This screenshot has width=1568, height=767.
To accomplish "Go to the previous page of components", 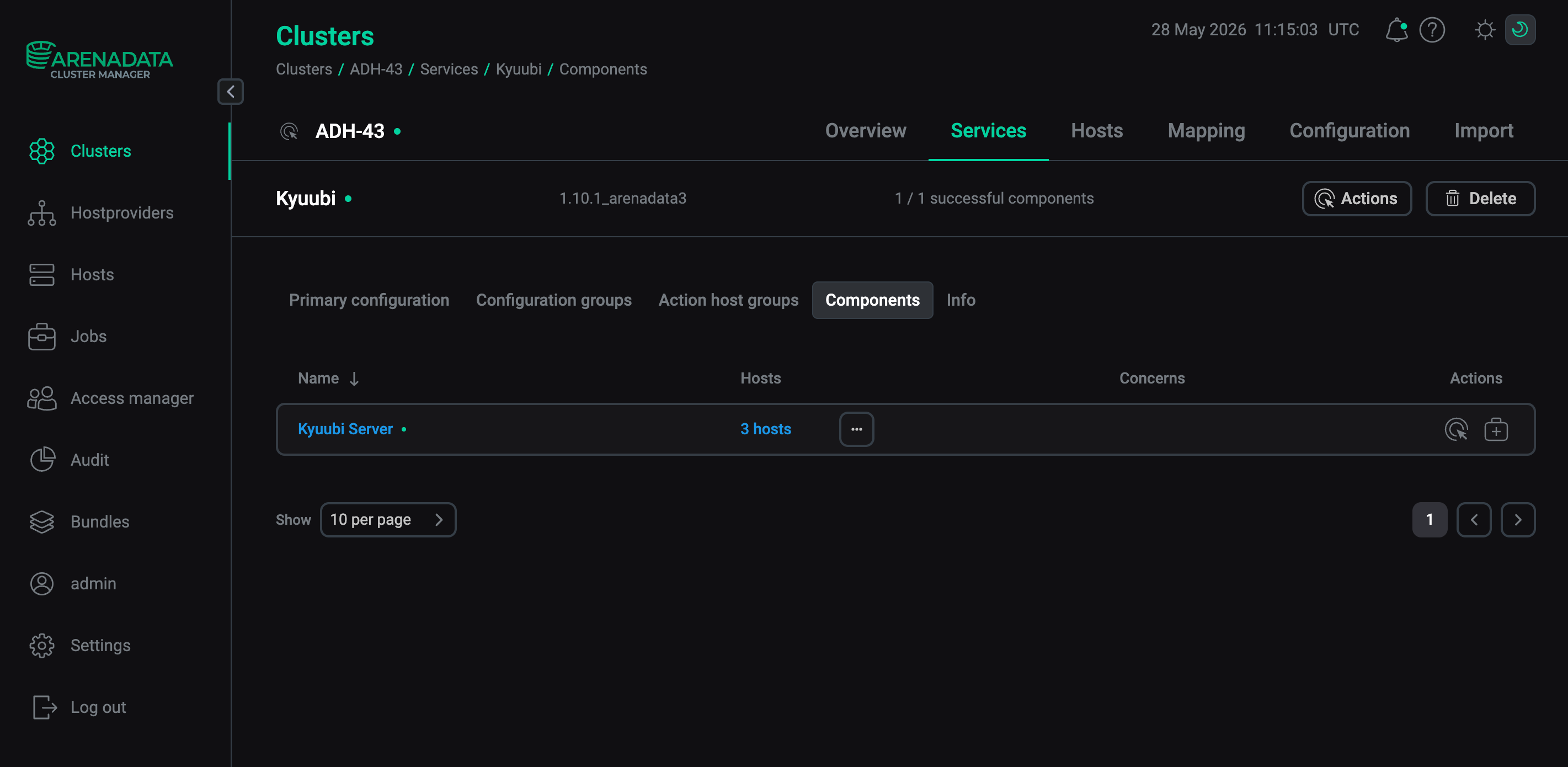I will [x=1474, y=520].
